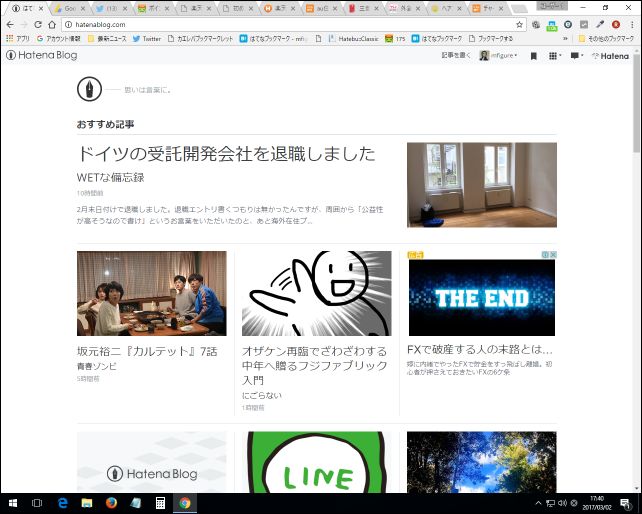Click the trees and sky photo thumbnail
This screenshot has width=642, height=514.
(482, 462)
